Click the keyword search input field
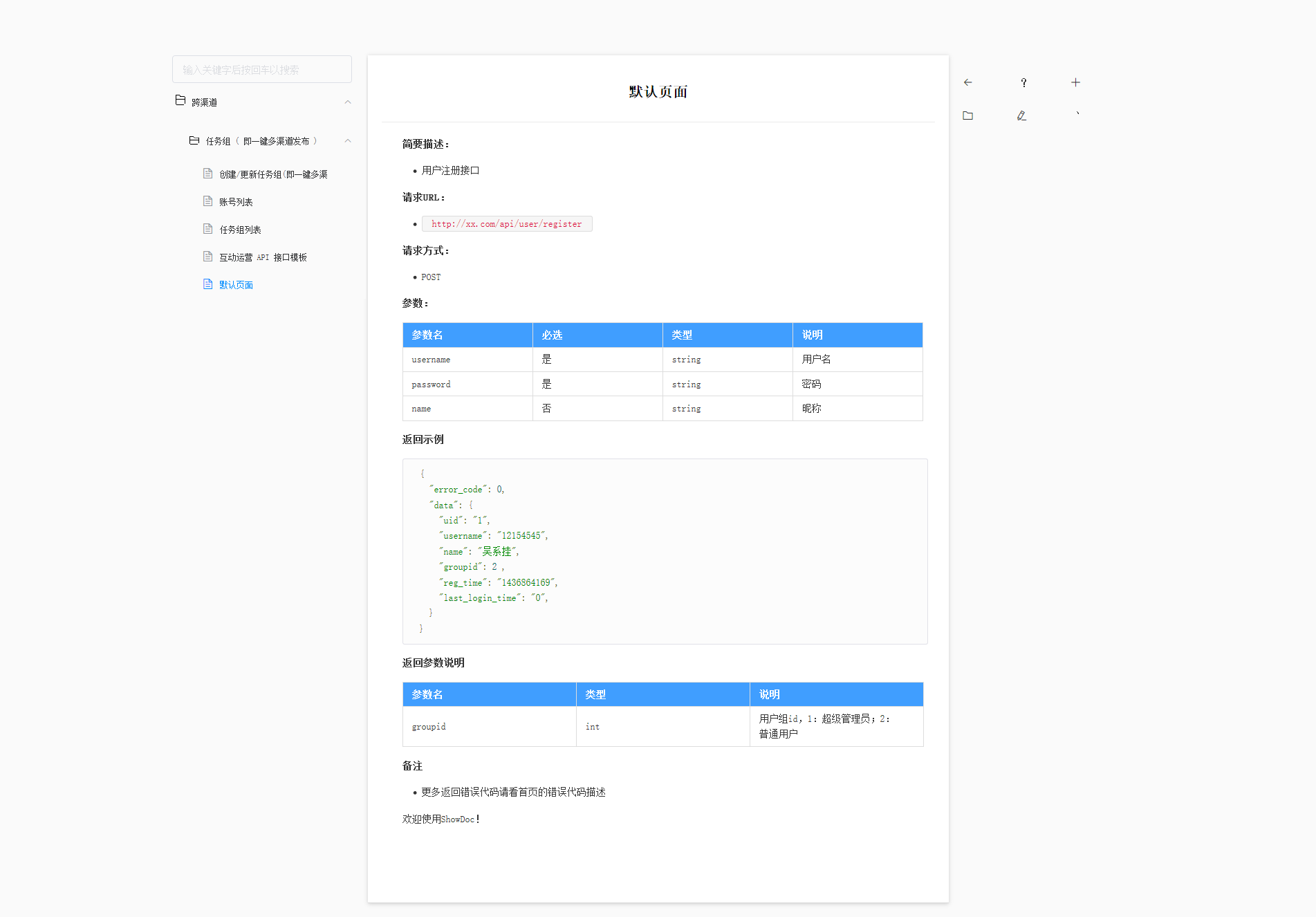This screenshot has height=917, width=1316. (x=261, y=70)
